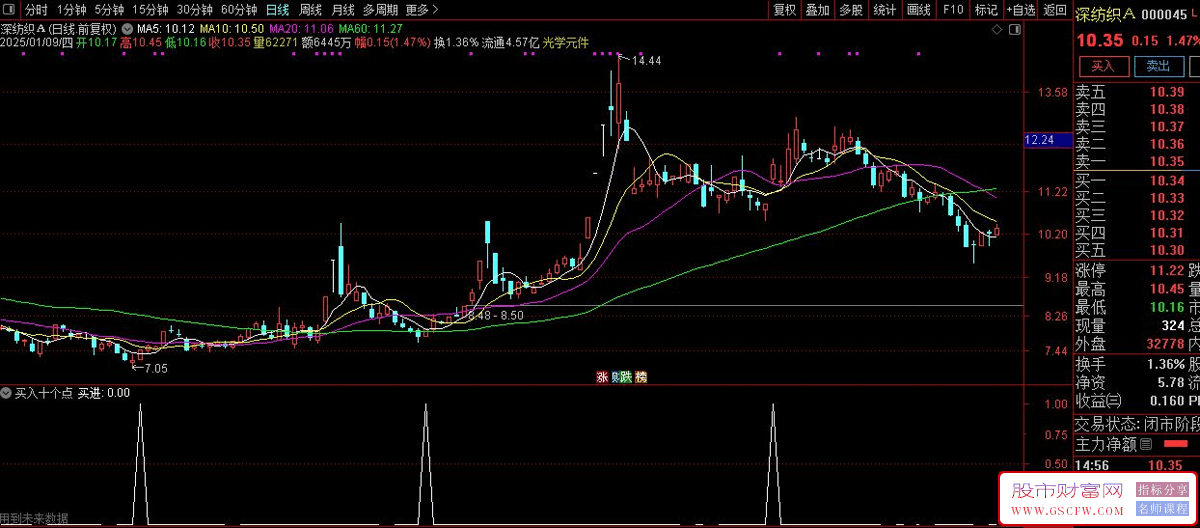
Task: Click the 14.44 high price label
Action: (647, 61)
